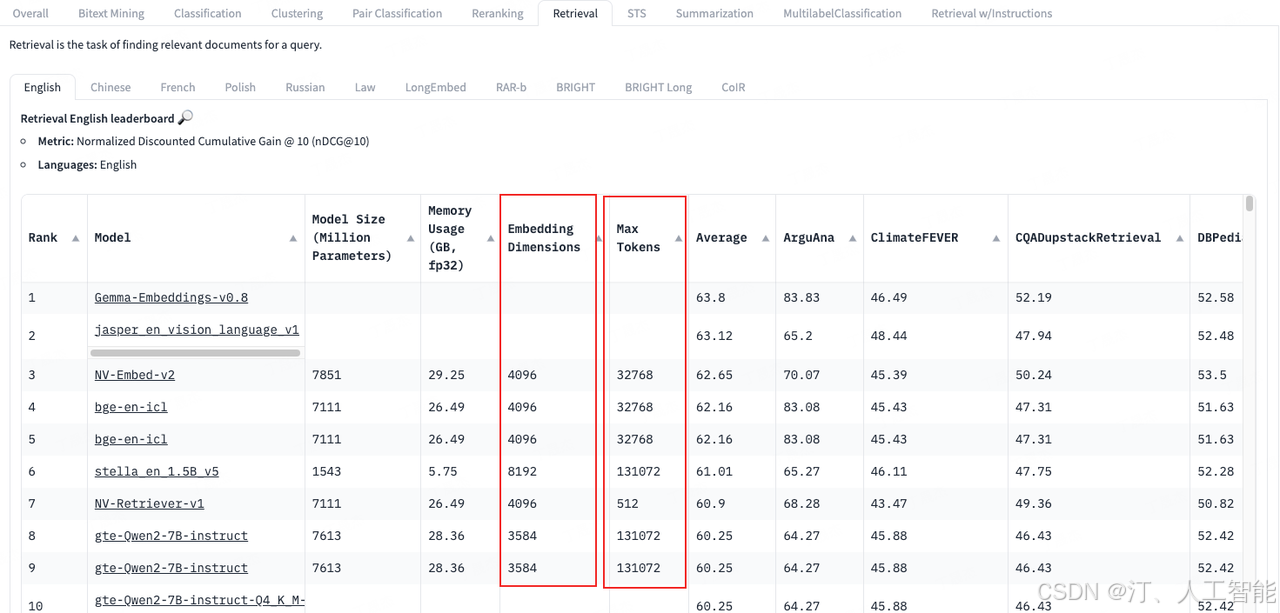Sort by Rank column arrow
The image size is (1280, 613).
pyautogui.click(x=76, y=238)
